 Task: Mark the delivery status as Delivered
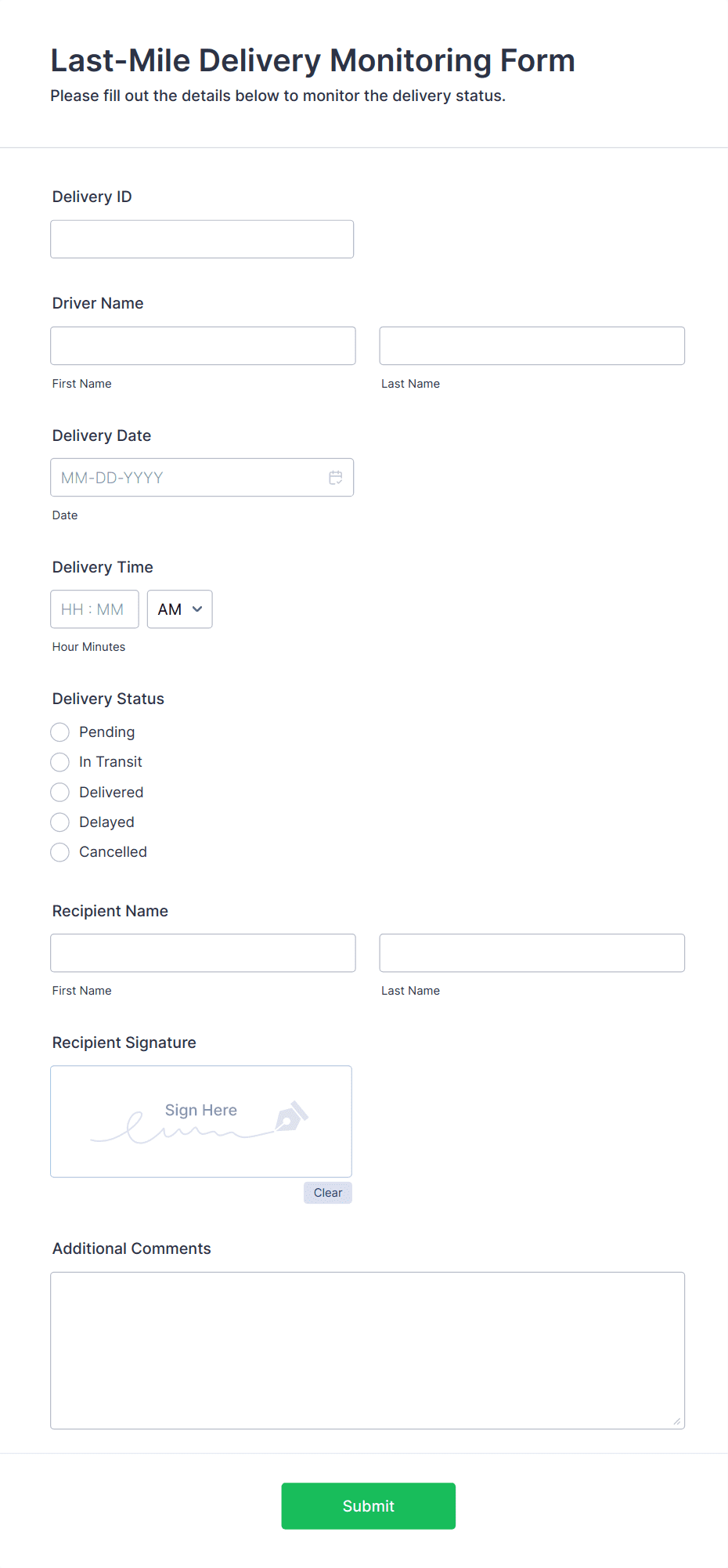[60, 793]
